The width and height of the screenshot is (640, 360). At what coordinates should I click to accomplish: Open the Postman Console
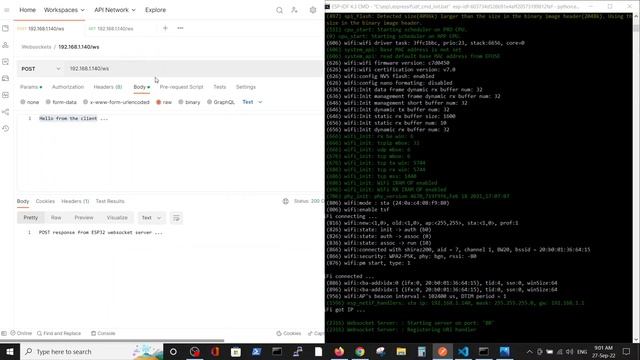coord(103,333)
